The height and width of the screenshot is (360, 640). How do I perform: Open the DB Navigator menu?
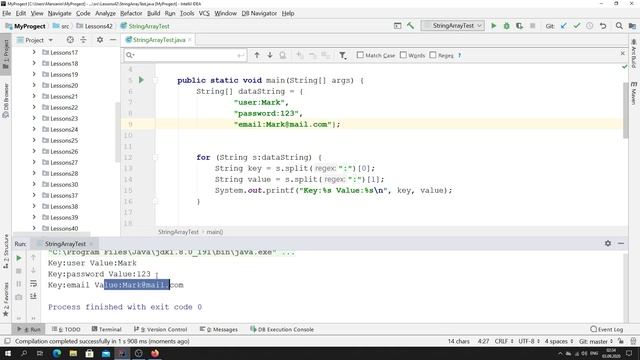coord(259,13)
